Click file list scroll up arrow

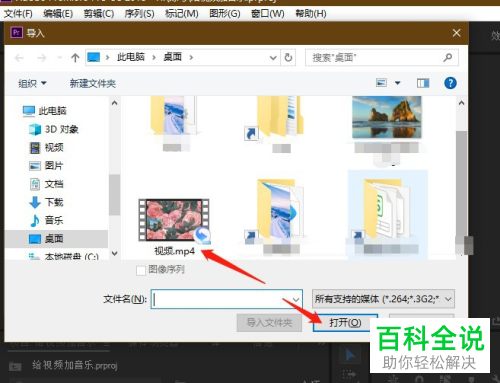tap(461, 103)
